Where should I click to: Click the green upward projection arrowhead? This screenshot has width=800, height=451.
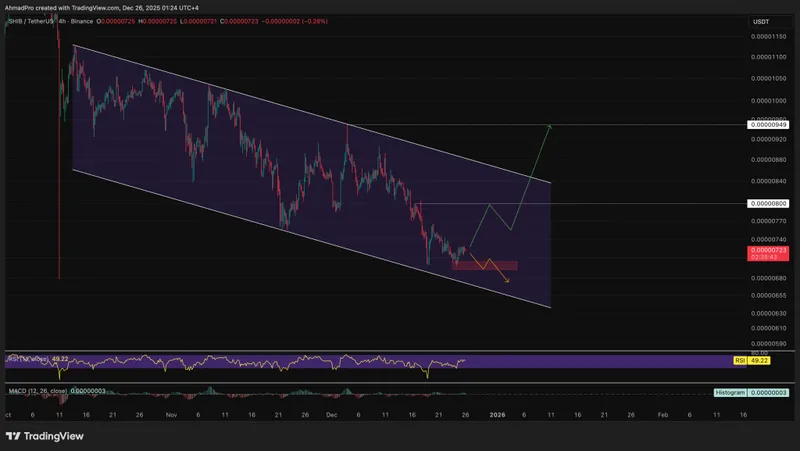tap(550, 127)
